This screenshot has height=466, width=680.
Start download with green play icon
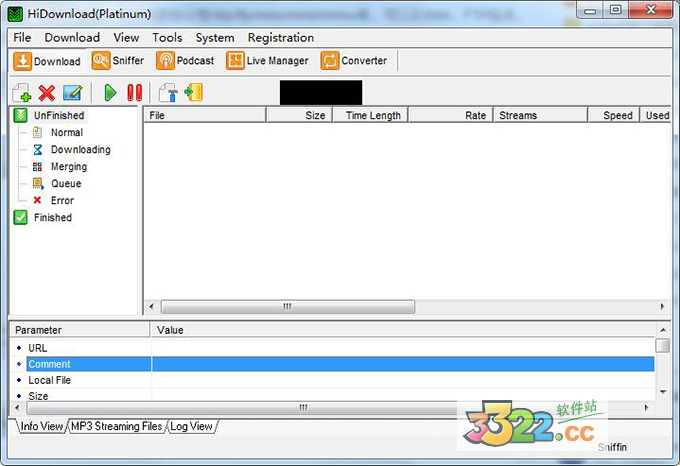coord(110,93)
